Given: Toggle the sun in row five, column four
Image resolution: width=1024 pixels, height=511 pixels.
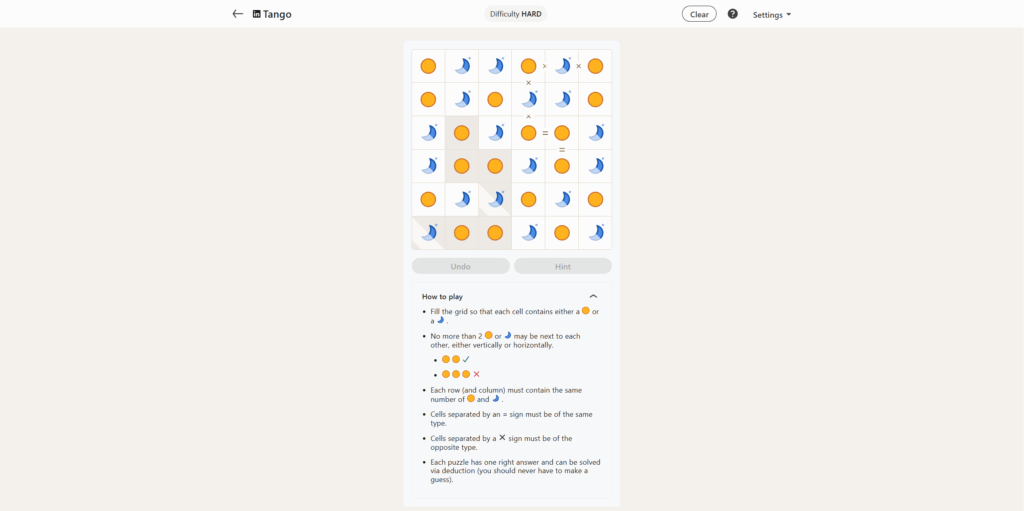Looking at the screenshot, I should 528,199.
